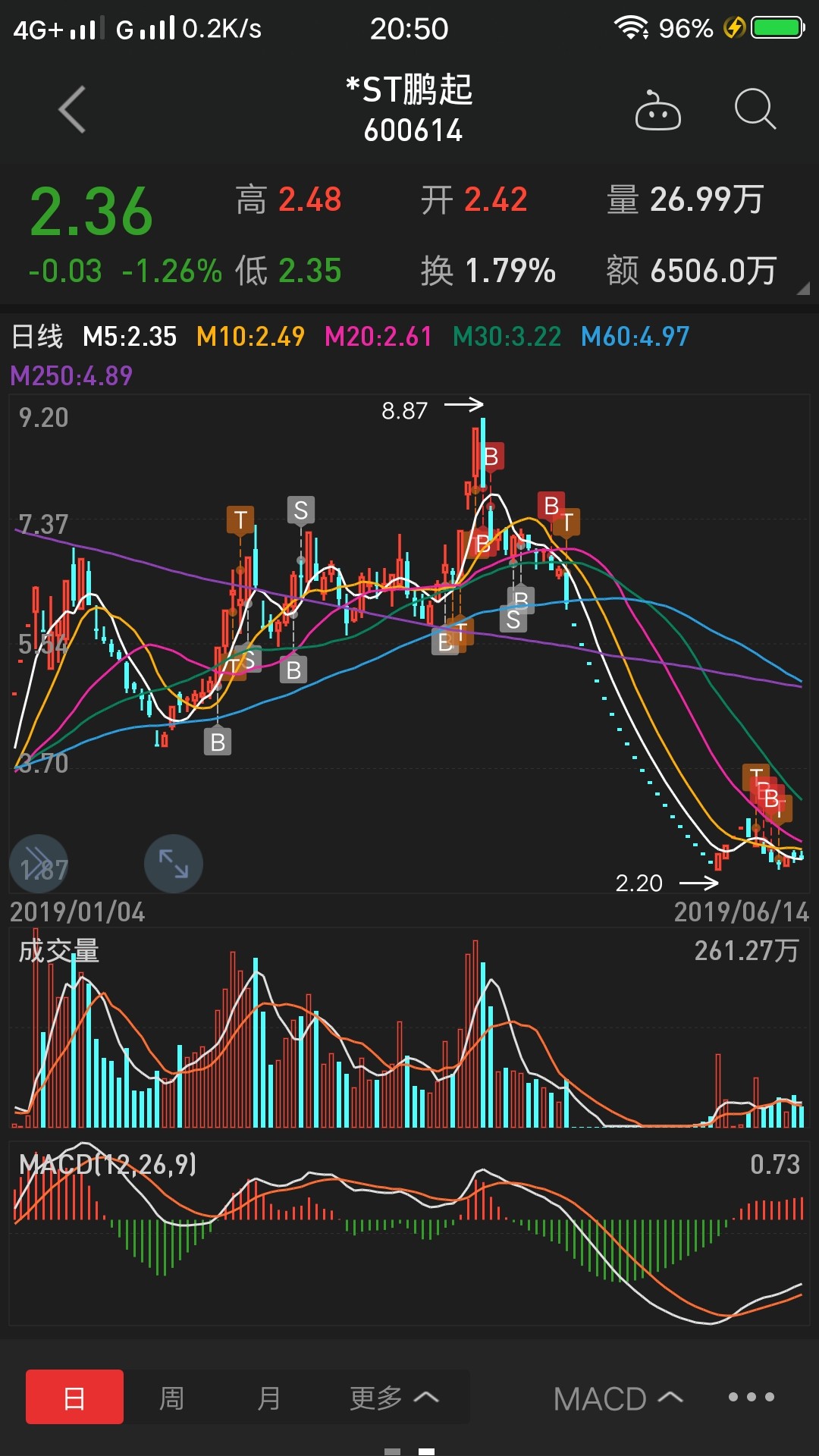
Task: Tap the low price 2.35 value
Action: coord(309,271)
